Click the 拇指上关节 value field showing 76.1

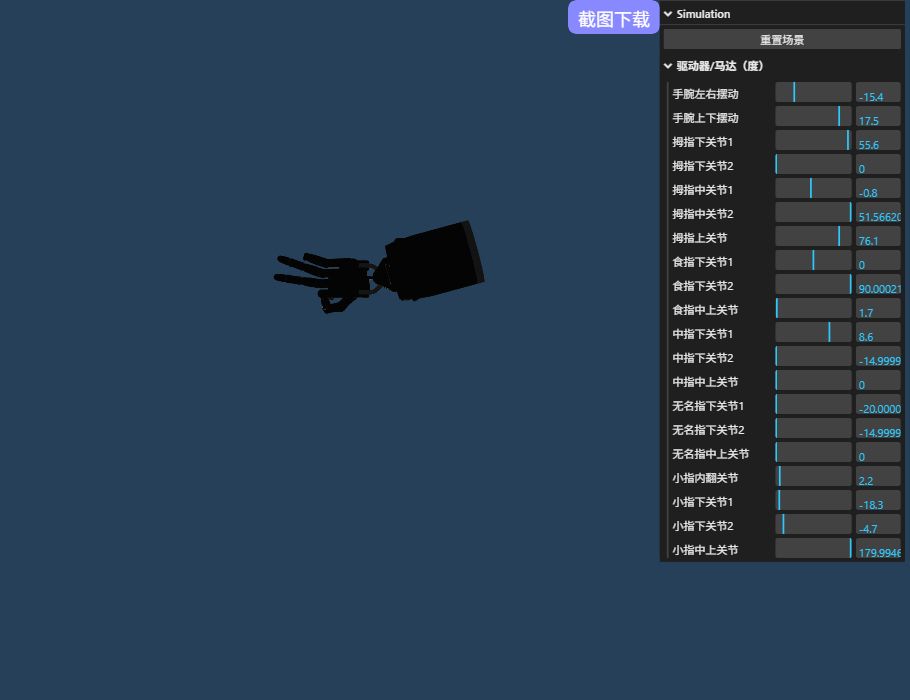click(x=878, y=238)
